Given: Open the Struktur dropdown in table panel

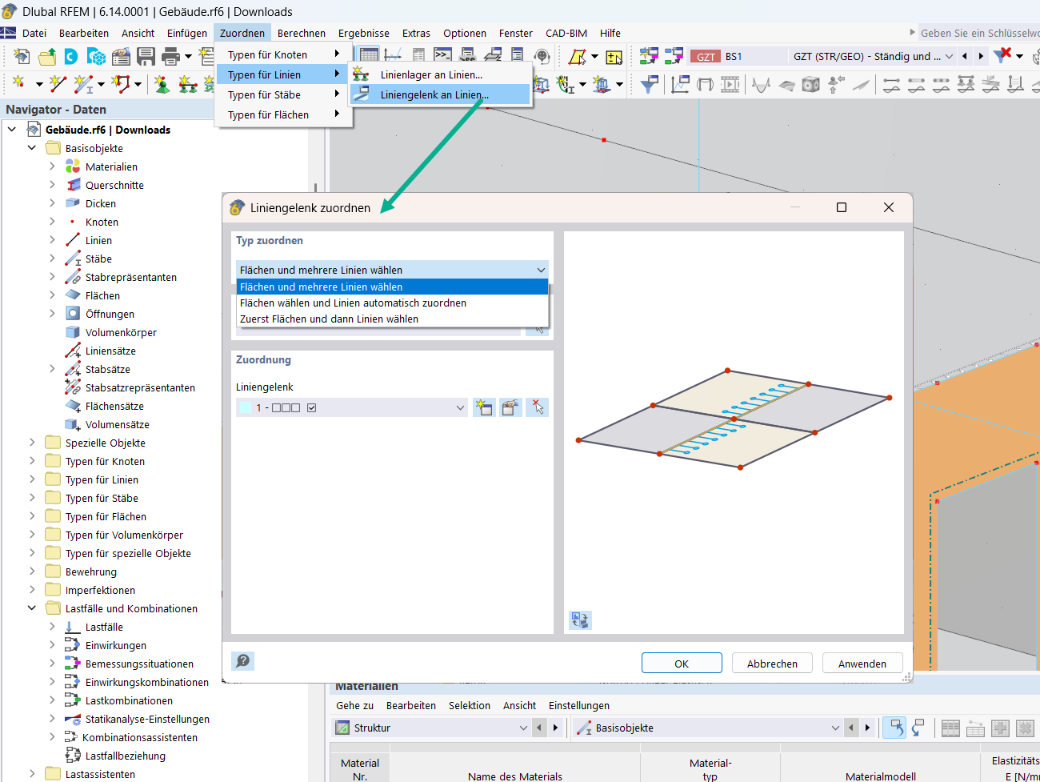Looking at the screenshot, I should click(x=431, y=728).
